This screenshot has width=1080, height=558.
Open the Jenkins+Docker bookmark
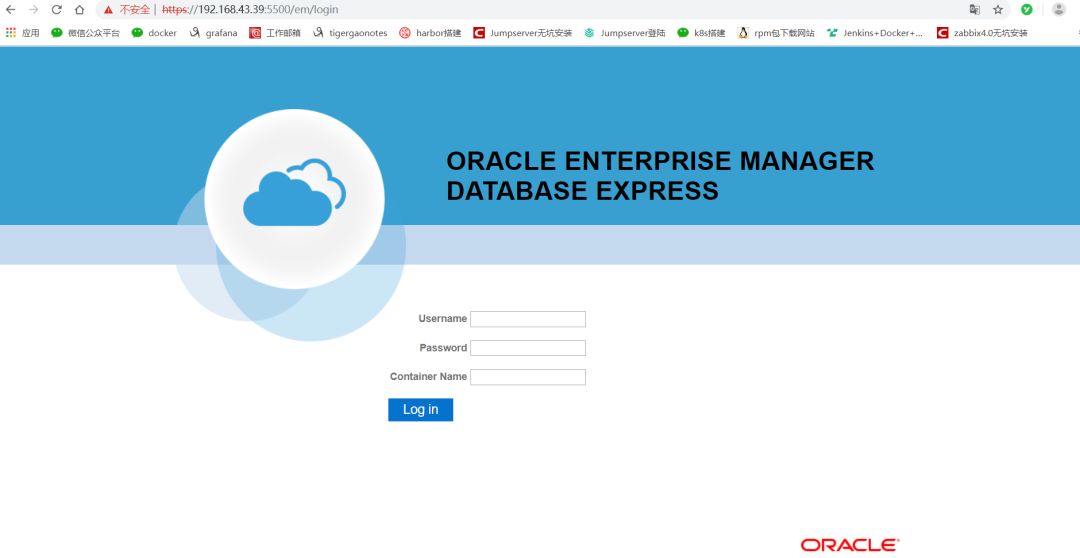click(875, 32)
